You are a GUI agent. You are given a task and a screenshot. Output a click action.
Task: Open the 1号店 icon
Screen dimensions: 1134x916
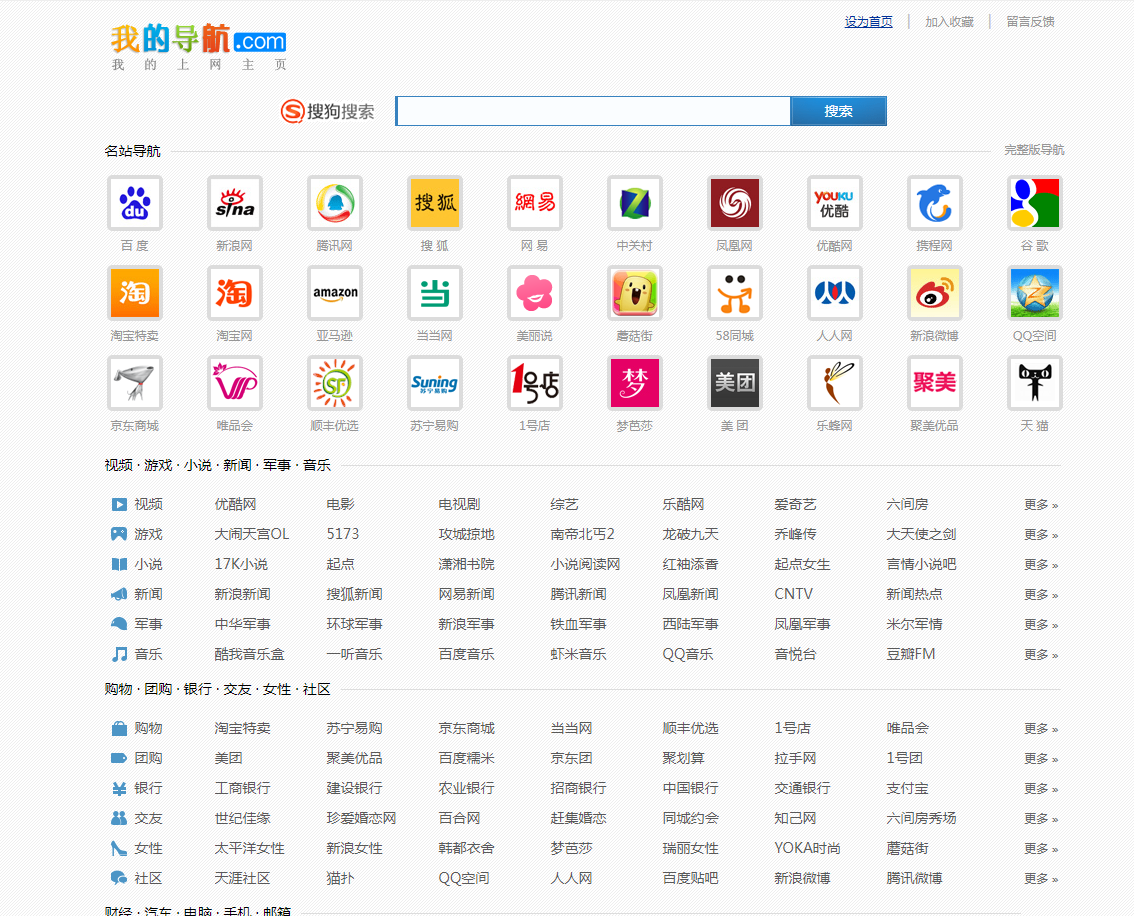(x=534, y=383)
